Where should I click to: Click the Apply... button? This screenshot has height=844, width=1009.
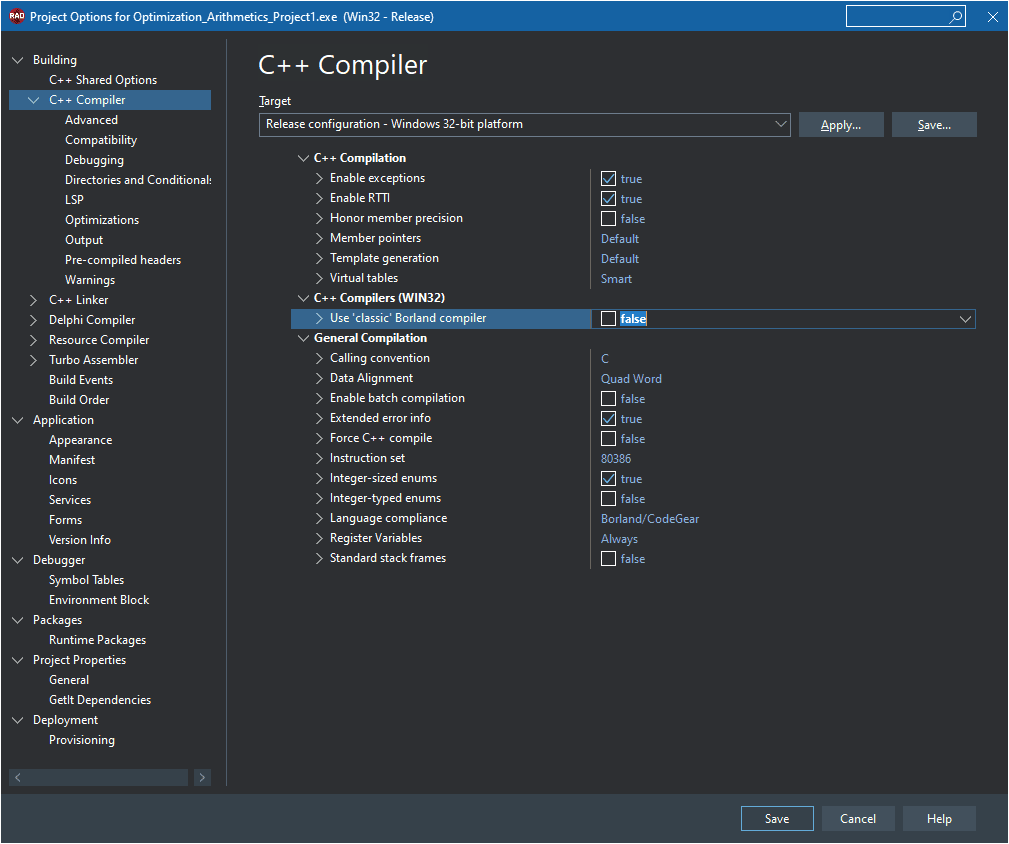point(840,125)
